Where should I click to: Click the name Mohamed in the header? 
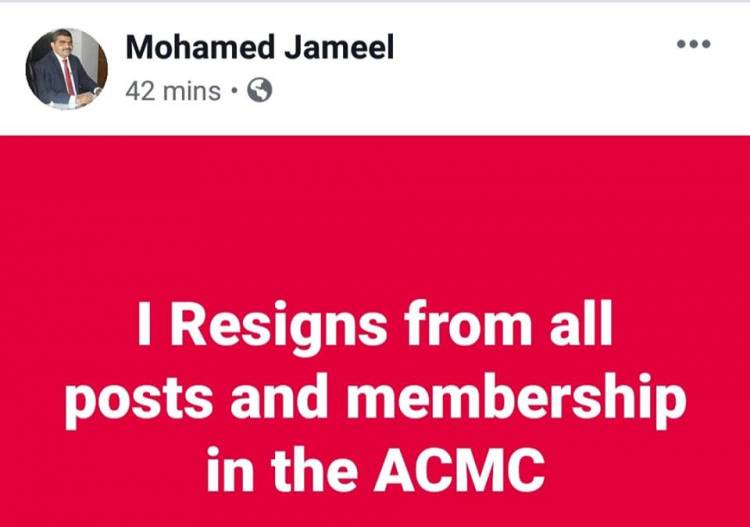[x=201, y=47]
